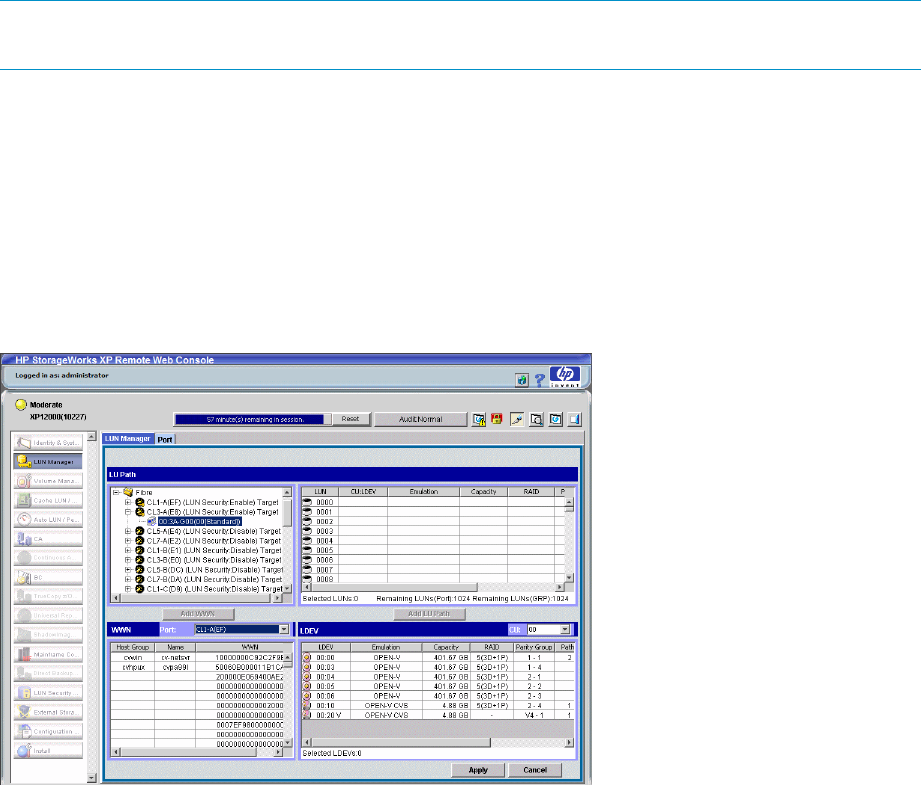Click the Apply button
The width and height of the screenshot is (921, 785).
click(x=478, y=770)
